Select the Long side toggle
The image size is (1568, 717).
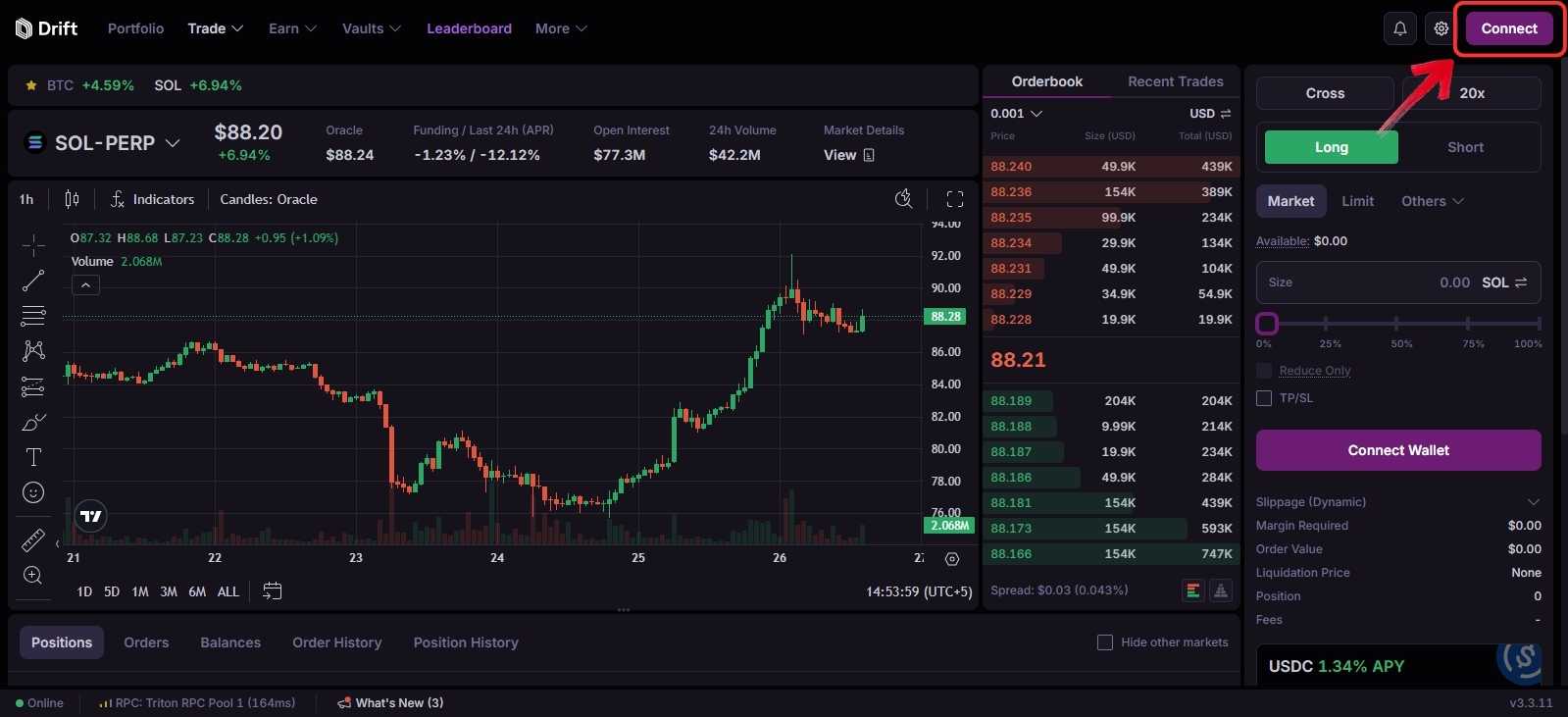coord(1332,147)
